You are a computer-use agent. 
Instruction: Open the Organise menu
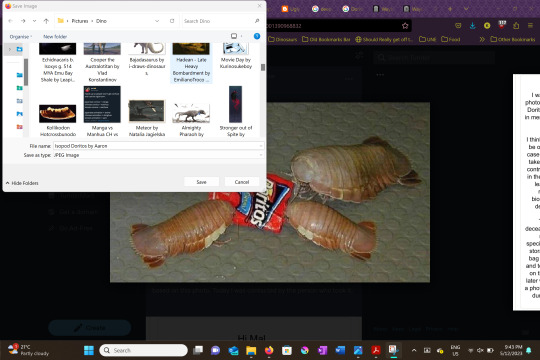tap(21, 37)
